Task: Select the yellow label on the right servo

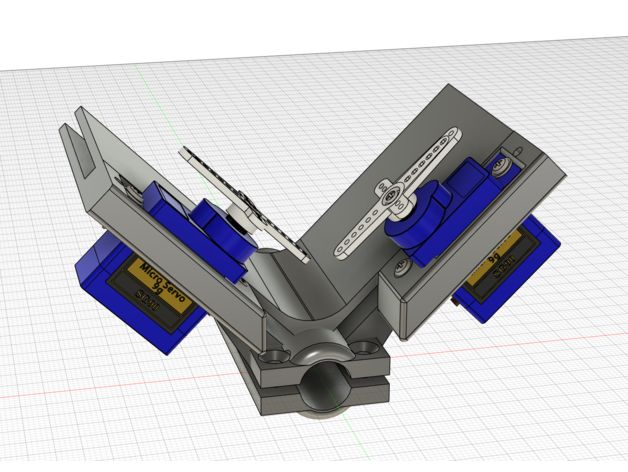Action: pos(497,264)
